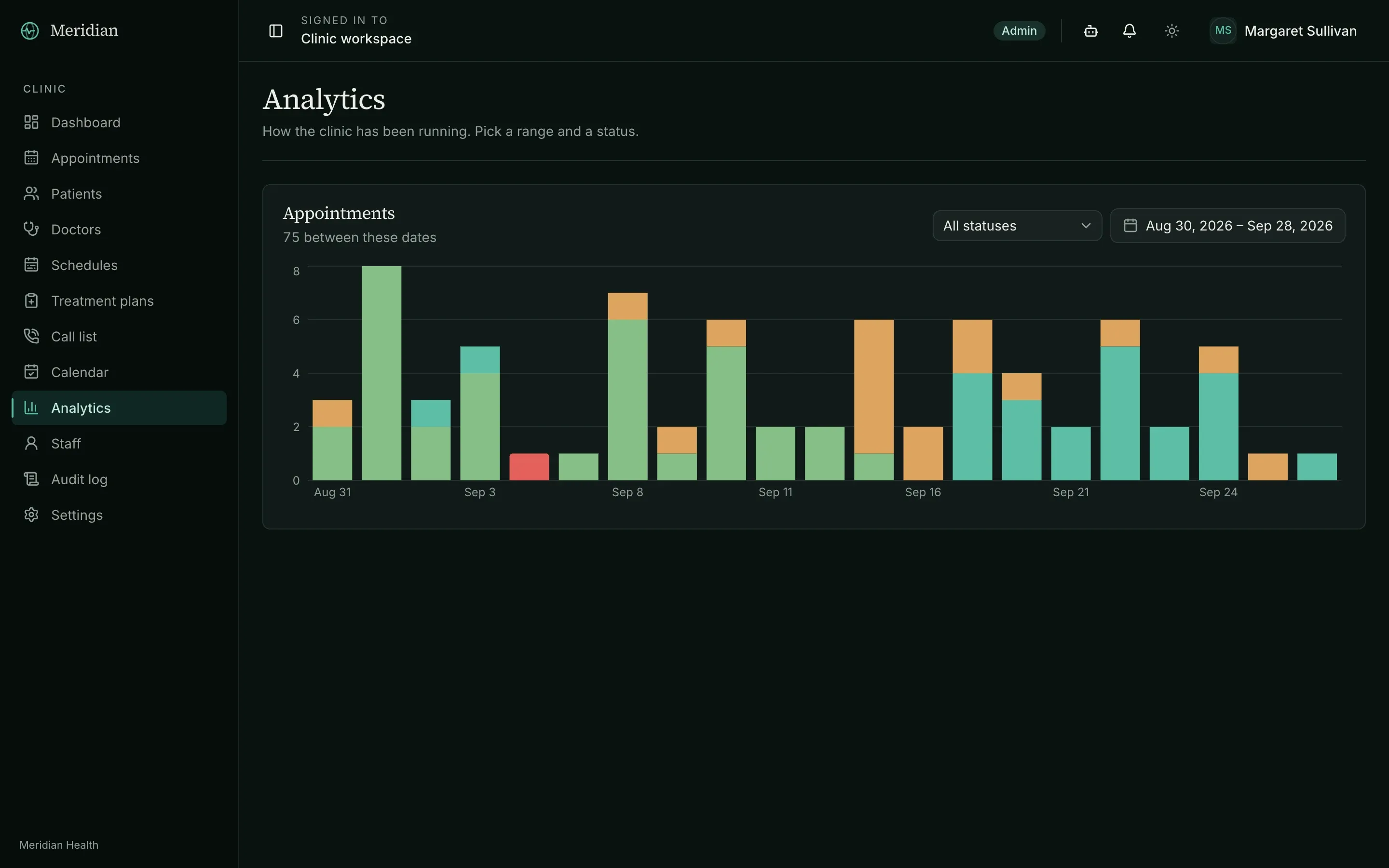Open the Dashboard page

click(x=119, y=122)
